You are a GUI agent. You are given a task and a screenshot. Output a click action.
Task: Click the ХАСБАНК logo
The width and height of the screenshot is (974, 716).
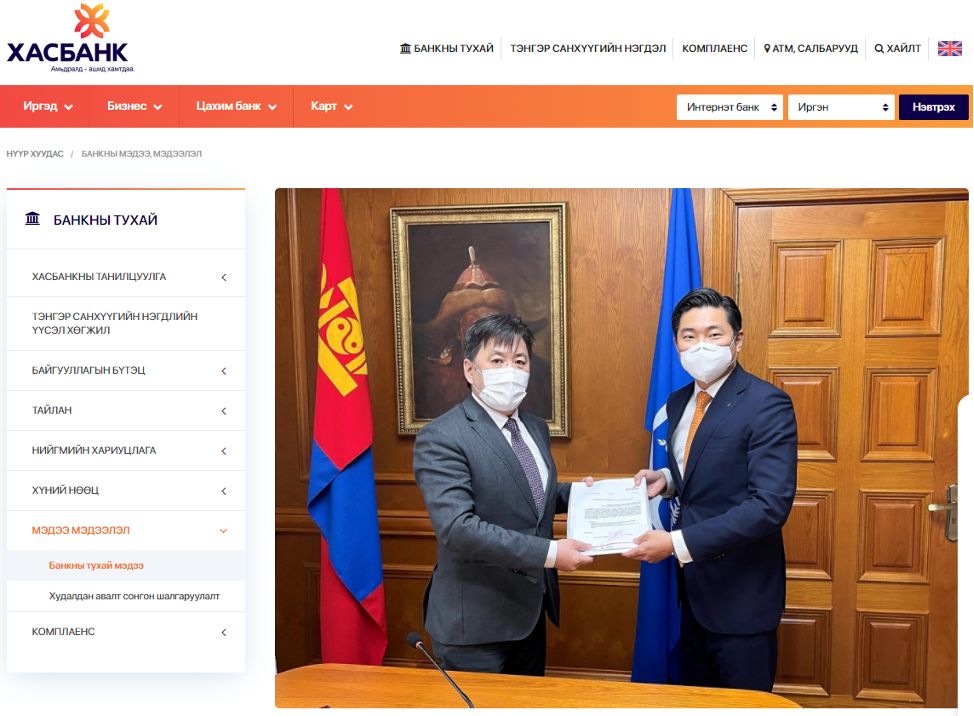pos(68,40)
